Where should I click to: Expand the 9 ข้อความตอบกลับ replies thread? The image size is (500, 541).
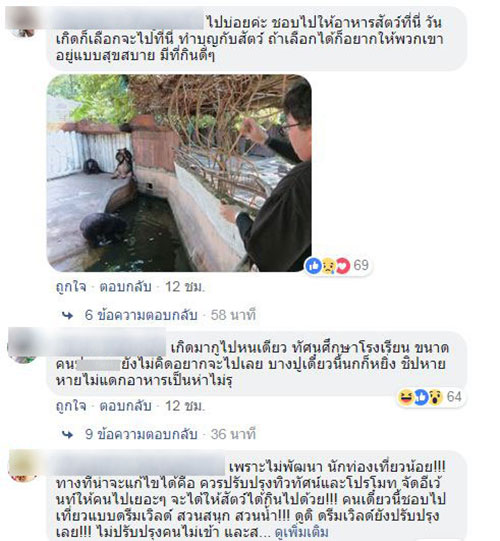pos(141,434)
